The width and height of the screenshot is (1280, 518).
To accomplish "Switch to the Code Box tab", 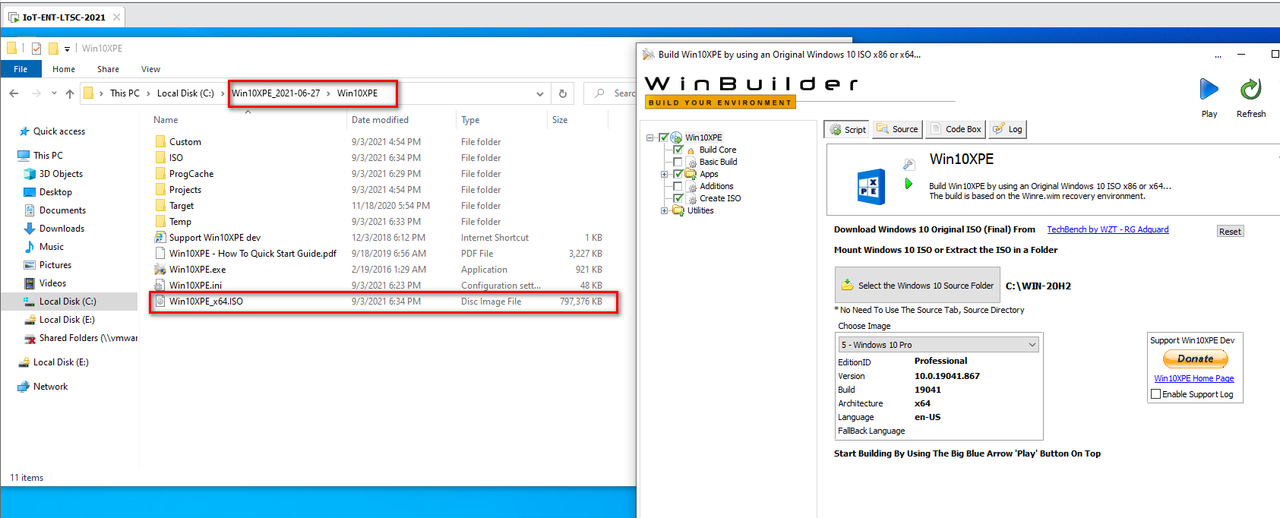I will click(955, 129).
